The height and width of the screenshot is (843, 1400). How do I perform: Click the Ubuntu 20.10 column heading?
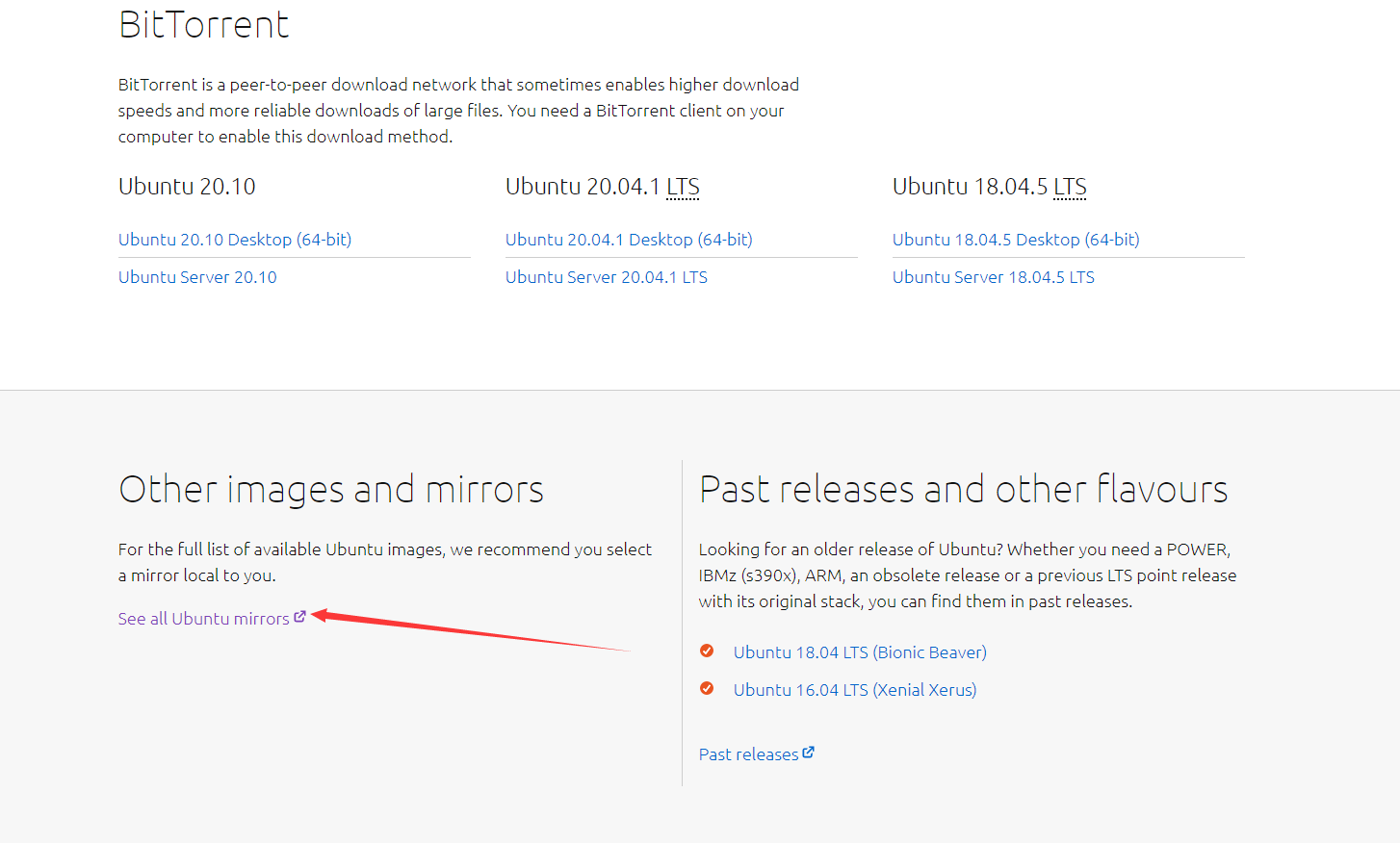coord(187,187)
